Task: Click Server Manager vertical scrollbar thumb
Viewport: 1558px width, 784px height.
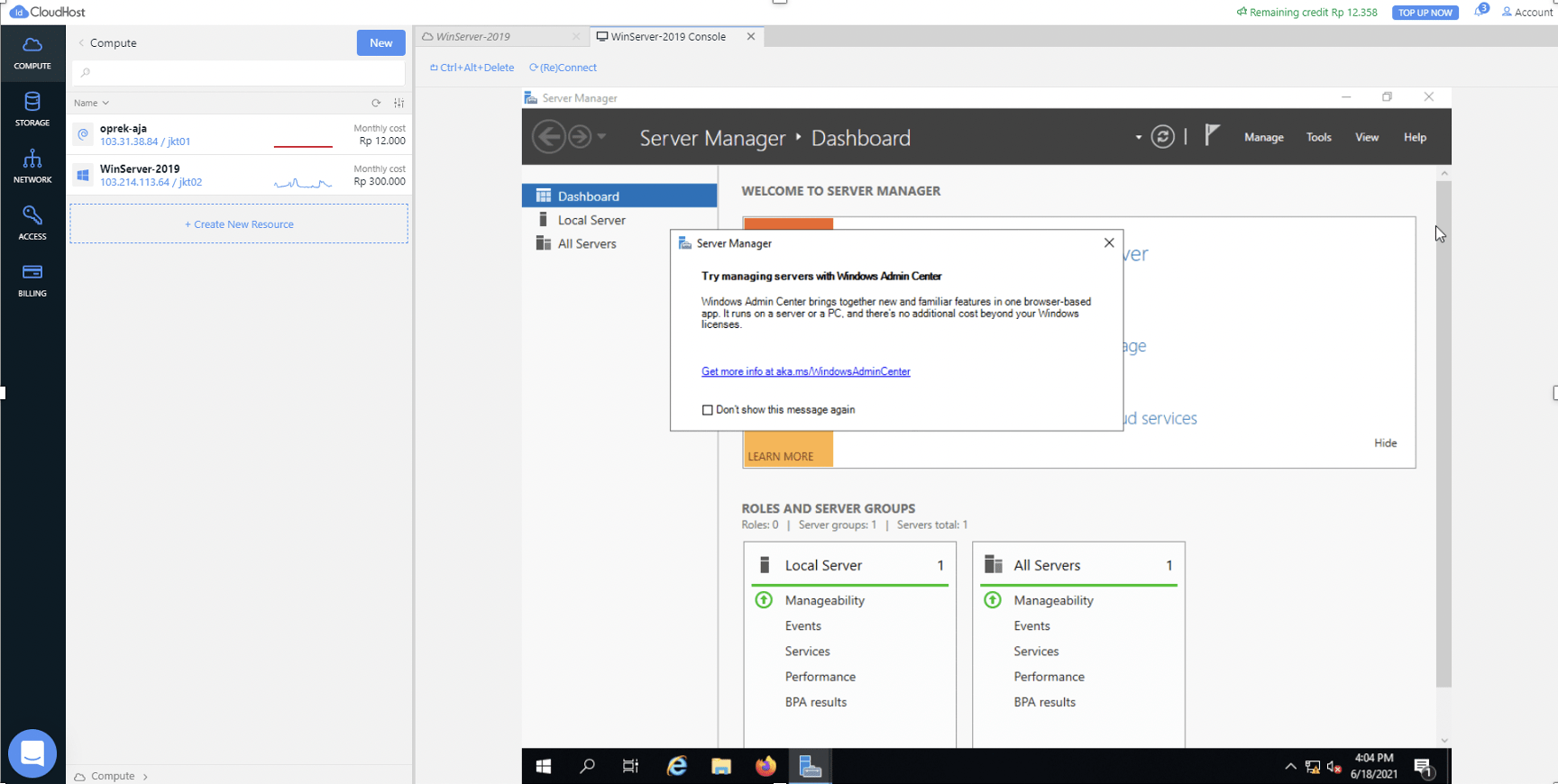Action: point(1443,433)
